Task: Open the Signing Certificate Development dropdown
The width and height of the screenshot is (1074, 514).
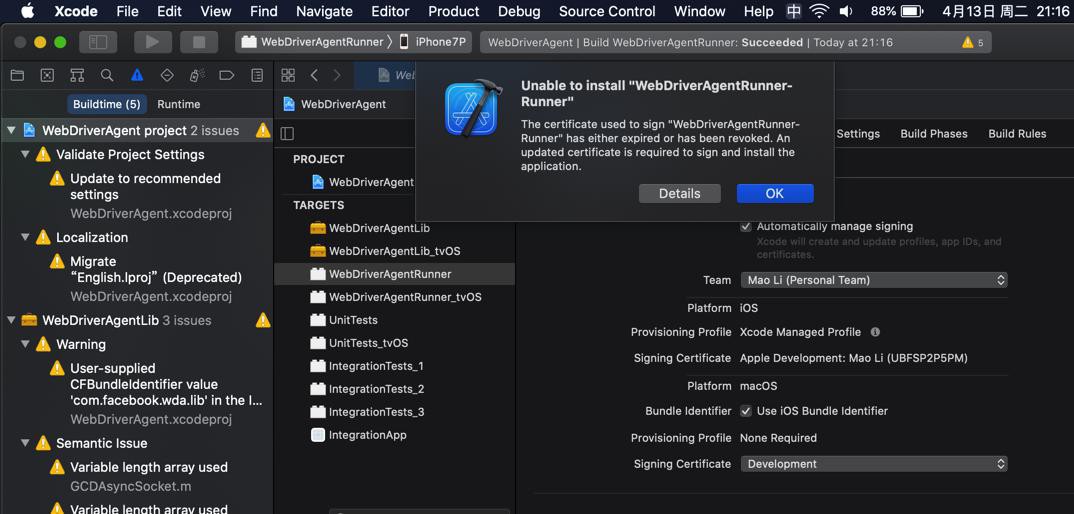Action: 874,464
